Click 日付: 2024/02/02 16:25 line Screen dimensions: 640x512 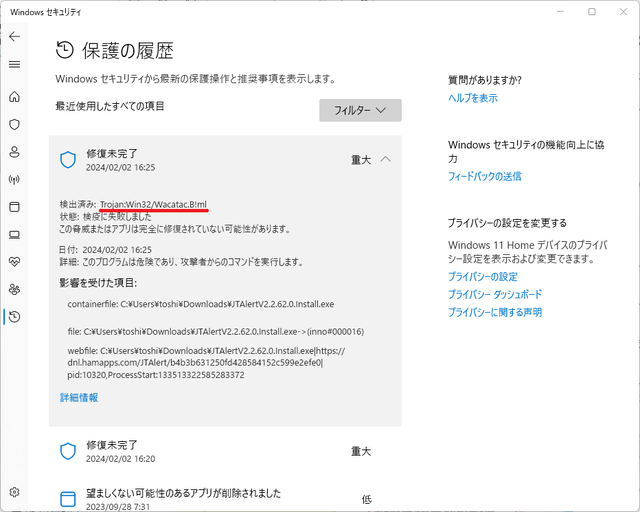click(x=105, y=249)
